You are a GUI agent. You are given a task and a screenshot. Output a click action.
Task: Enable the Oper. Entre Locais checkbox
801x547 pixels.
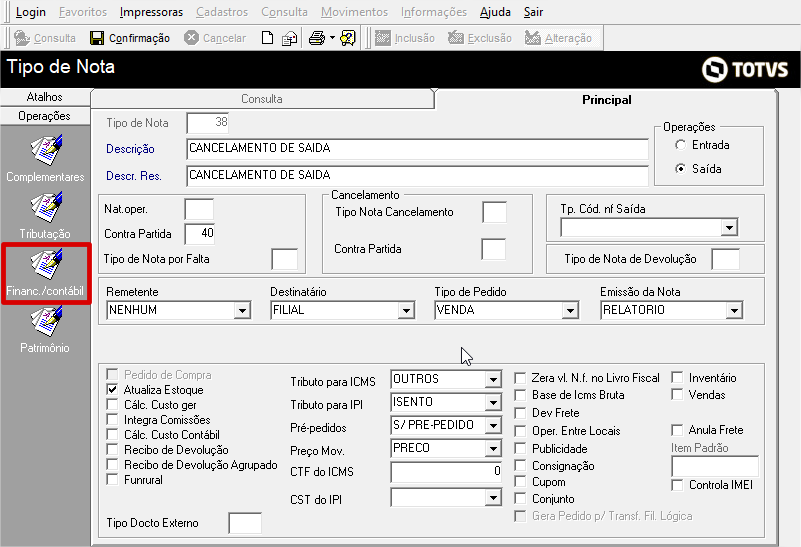coord(520,431)
